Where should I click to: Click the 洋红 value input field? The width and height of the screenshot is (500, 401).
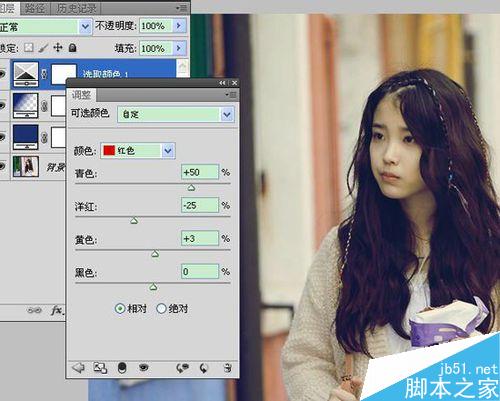coord(200,205)
